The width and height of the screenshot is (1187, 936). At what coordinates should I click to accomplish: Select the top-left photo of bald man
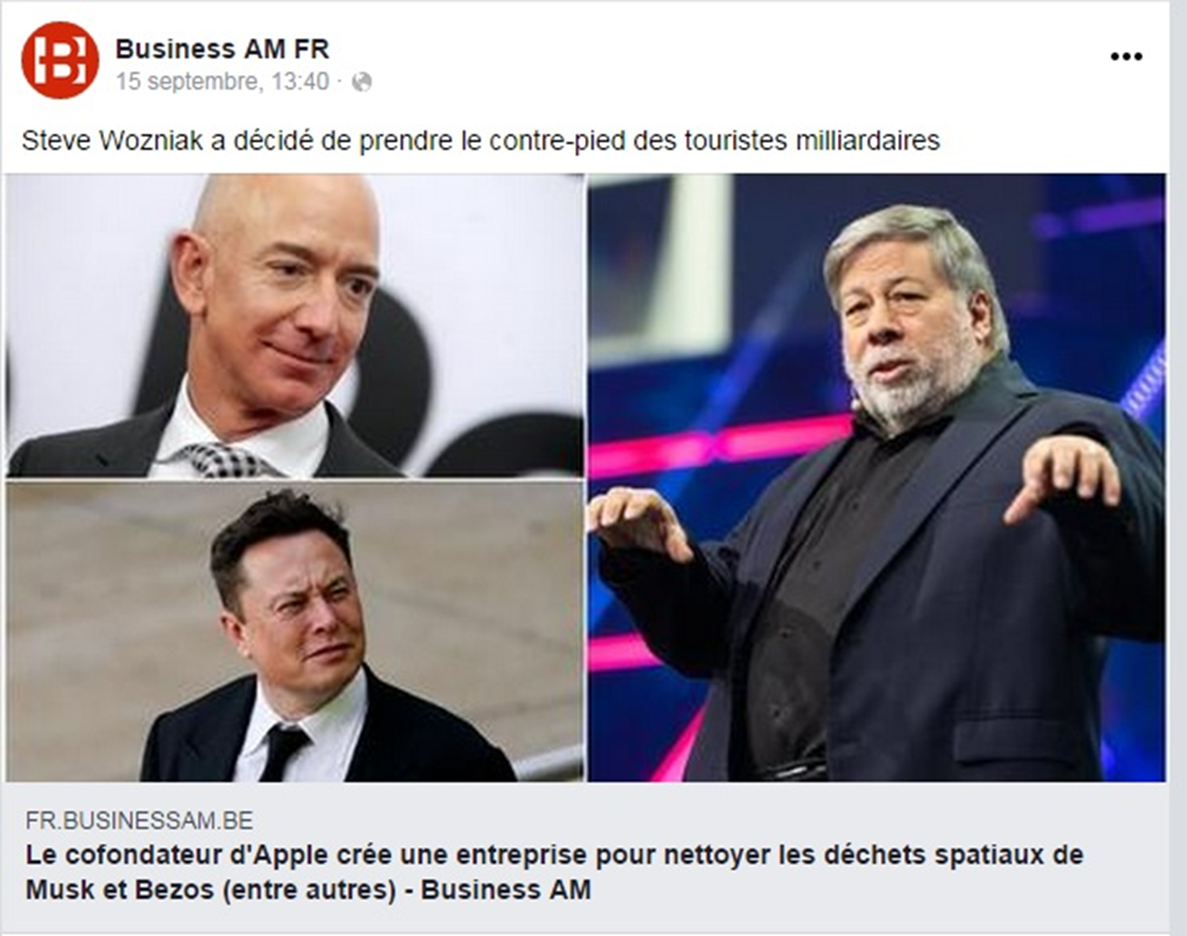[295, 326]
